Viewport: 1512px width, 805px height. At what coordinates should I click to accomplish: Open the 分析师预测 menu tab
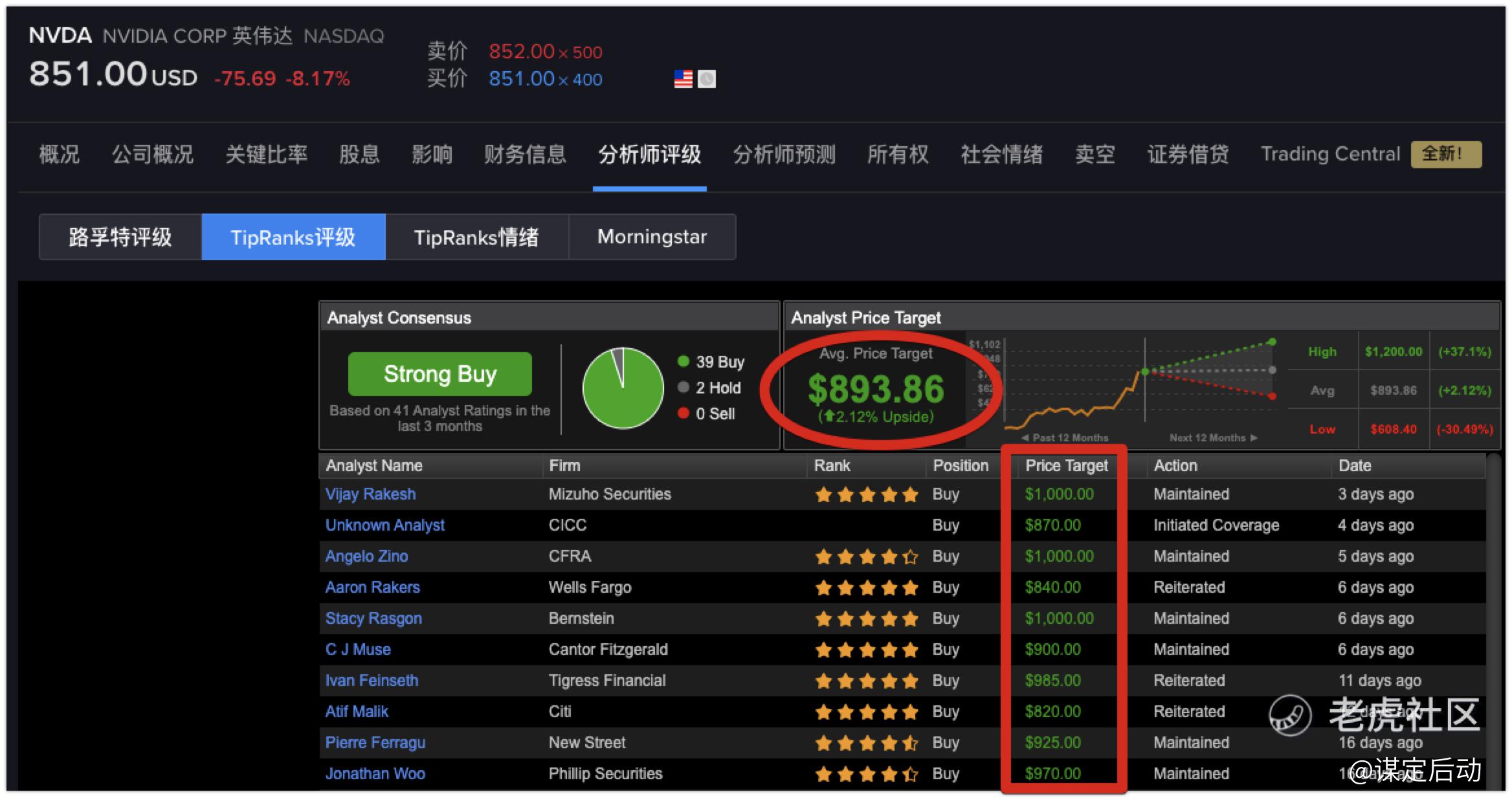coord(784,154)
